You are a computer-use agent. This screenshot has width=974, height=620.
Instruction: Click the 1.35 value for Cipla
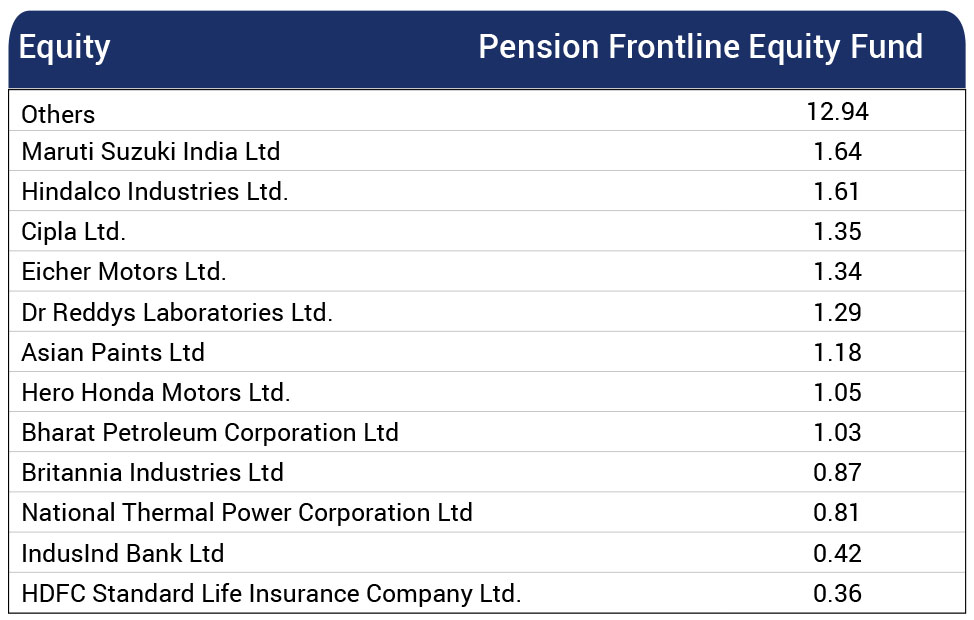tap(837, 232)
